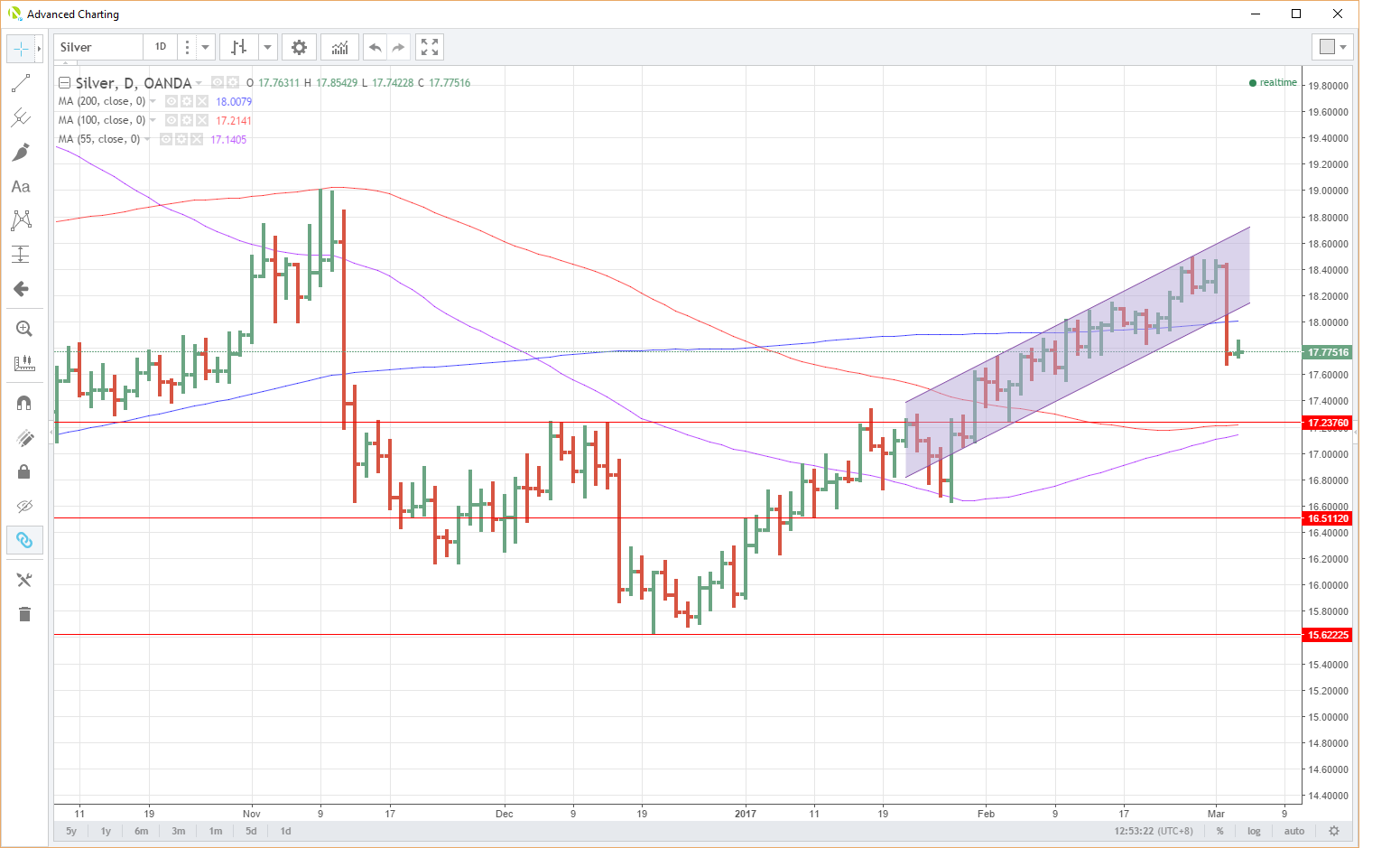The height and width of the screenshot is (848, 1400).
Task: Open MA 100 indicator settings
Action: [187, 120]
